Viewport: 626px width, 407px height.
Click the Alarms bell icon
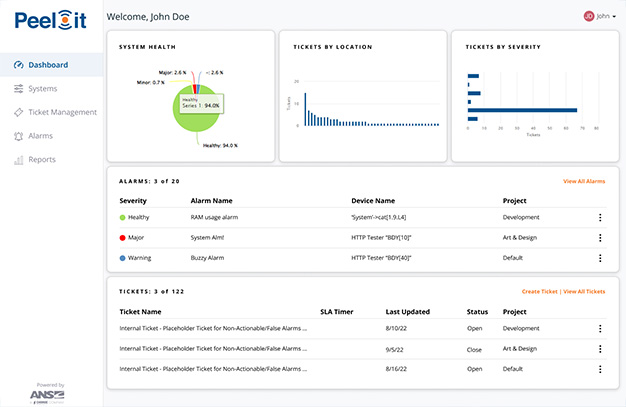click(x=18, y=136)
